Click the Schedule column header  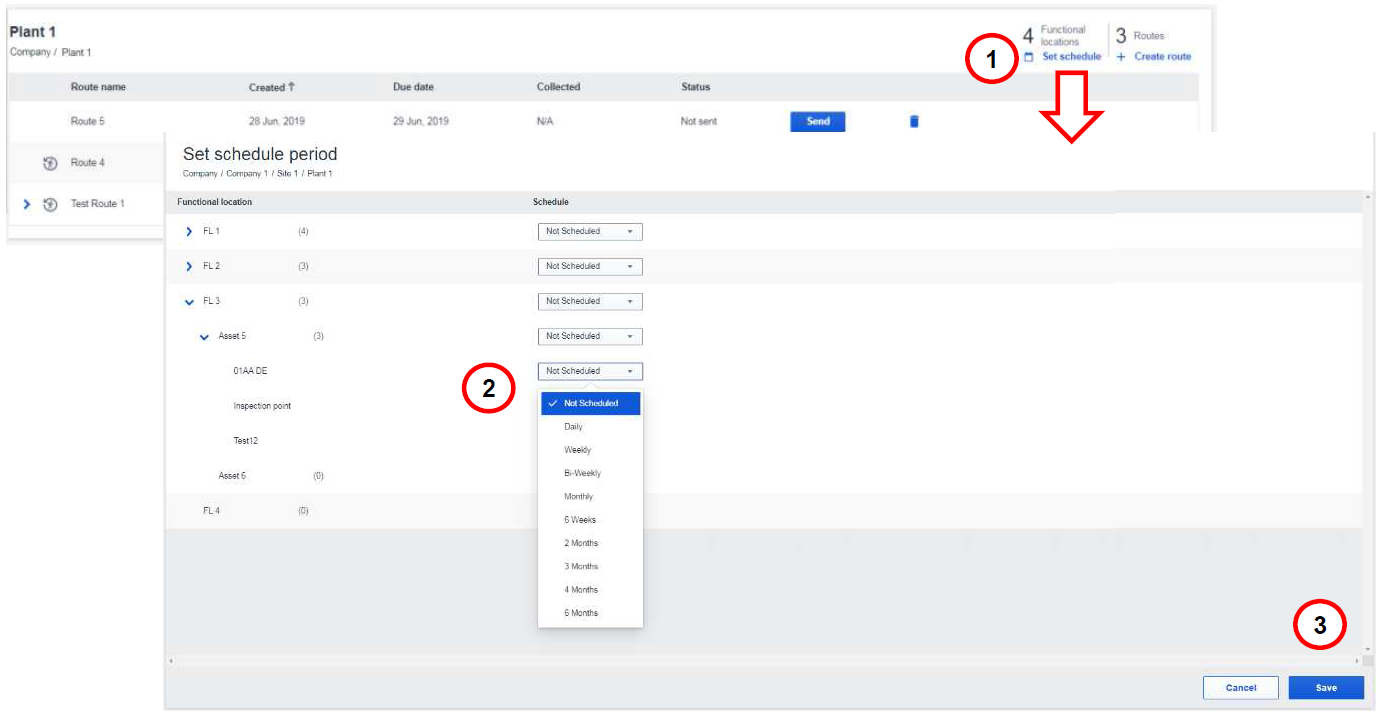tap(551, 202)
